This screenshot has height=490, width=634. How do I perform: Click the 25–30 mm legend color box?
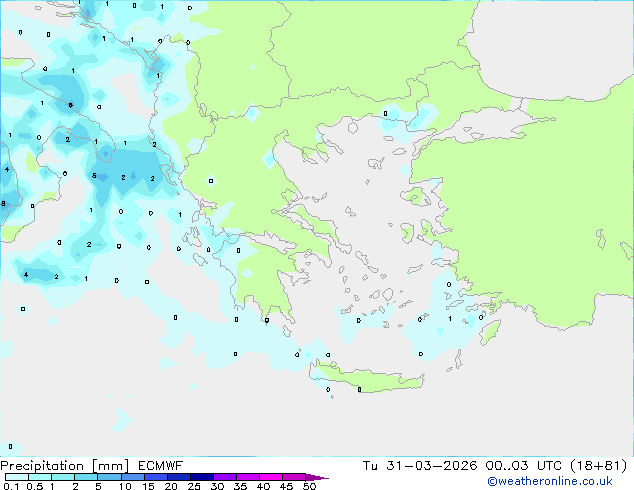[201, 477]
